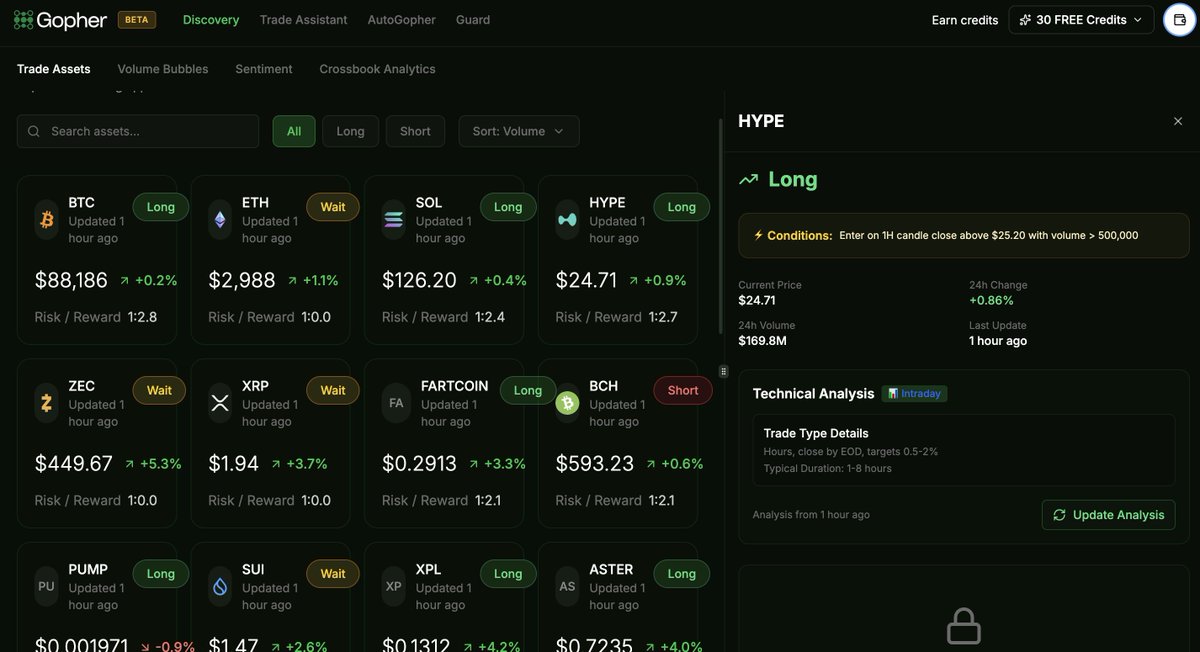Click the Wait badge on ETH card
Viewport: 1200px width, 652px height.
(x=333, y=207)
